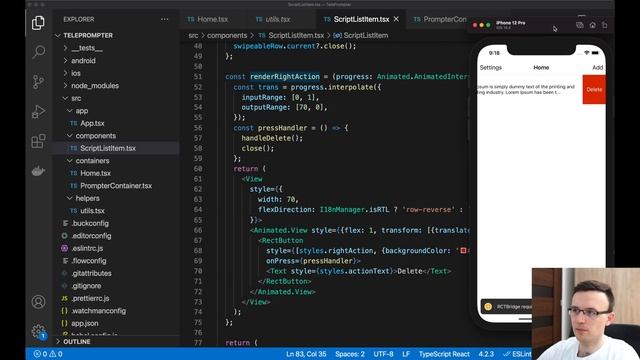Image resolution: width=640 pixels, height=360 pixels.
Task: Open the Run and Debug view
Action: tap(38, 111)
